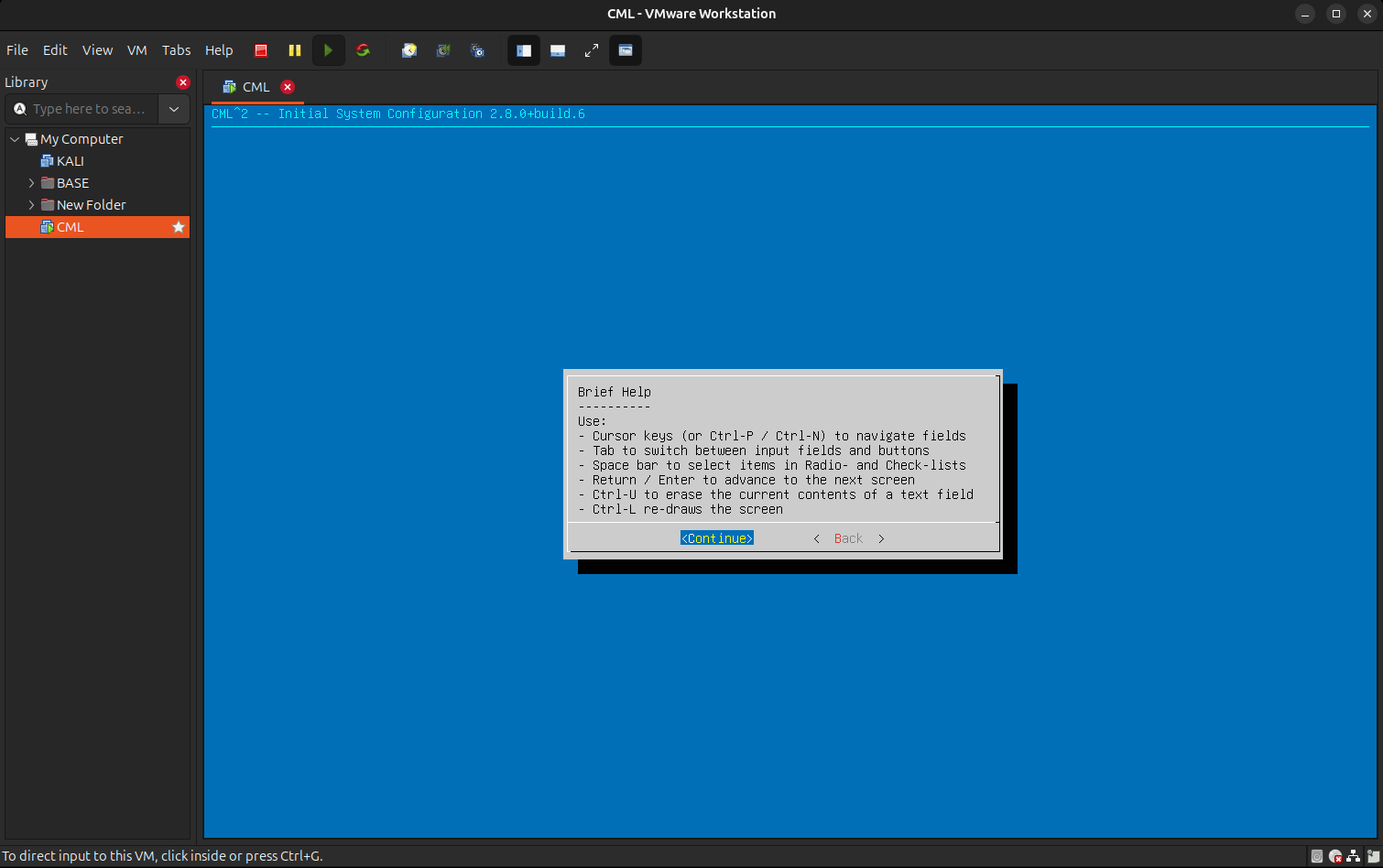Click the CD/DVD drive status icon
The width and height of the screenshot is (1383, 868).
coord(1335,857)
